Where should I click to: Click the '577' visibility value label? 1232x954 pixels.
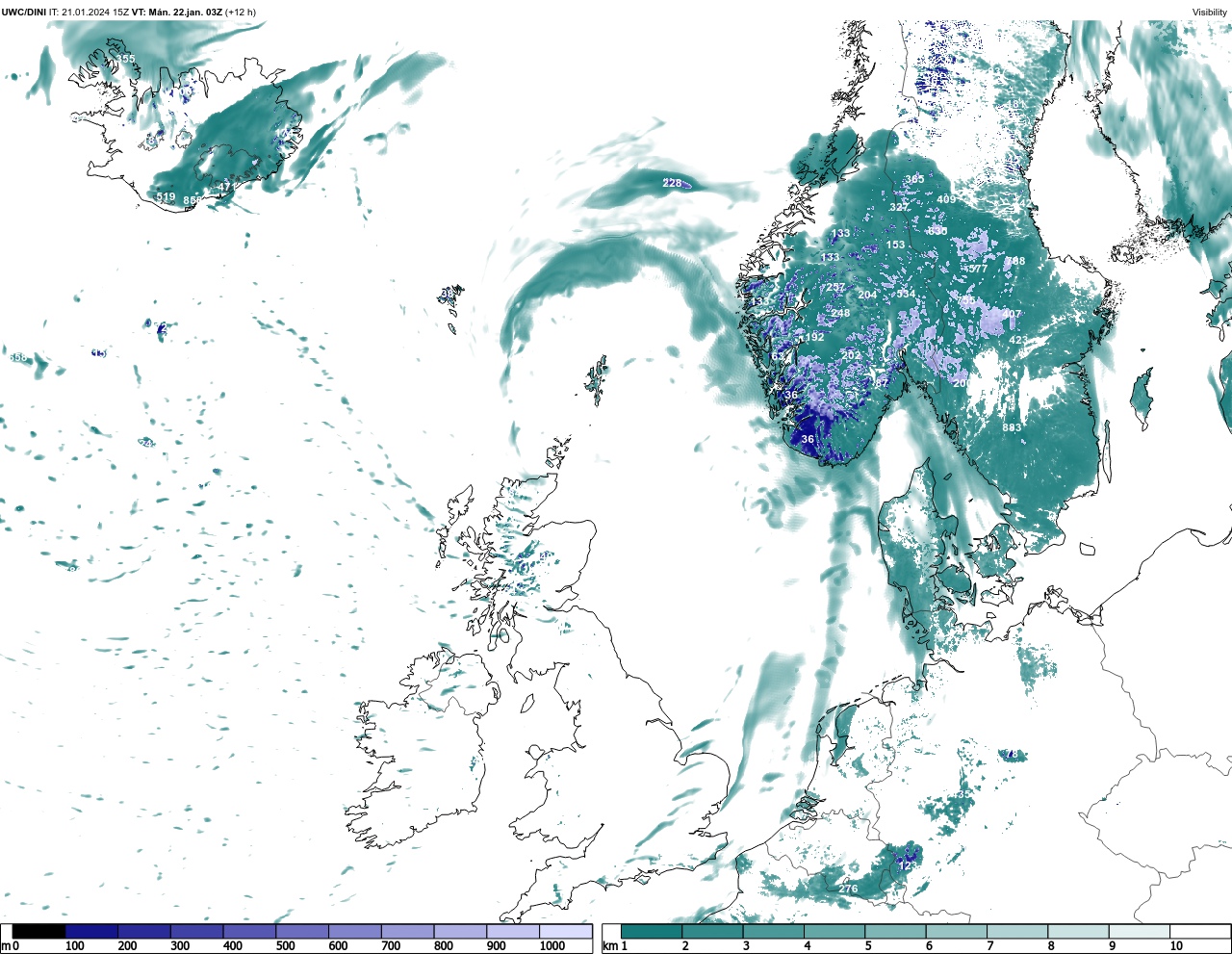[x=978, y=269]
